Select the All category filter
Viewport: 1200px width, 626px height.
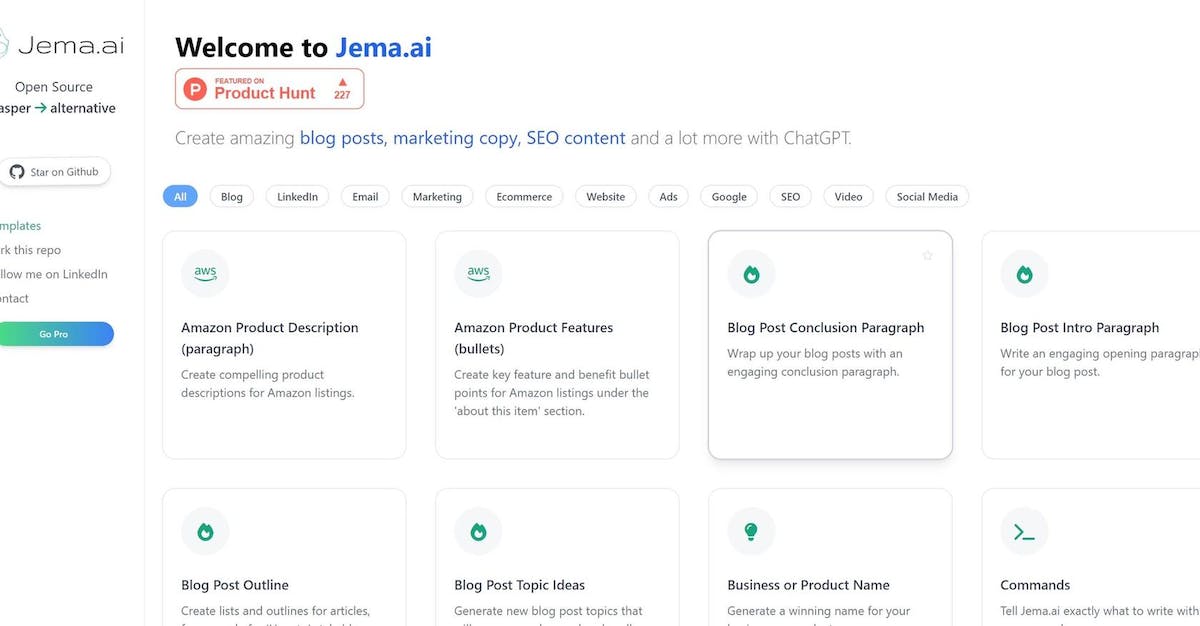180,197
